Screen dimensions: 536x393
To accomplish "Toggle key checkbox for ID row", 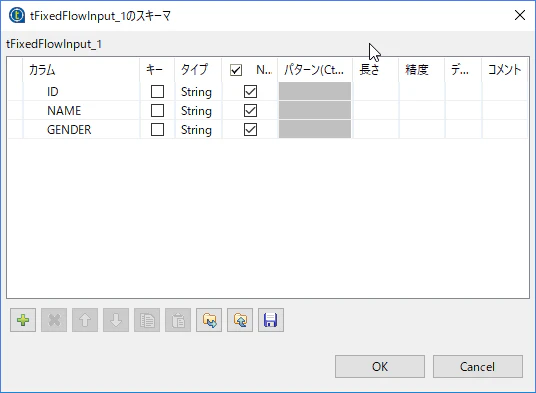I will (157, 92).
